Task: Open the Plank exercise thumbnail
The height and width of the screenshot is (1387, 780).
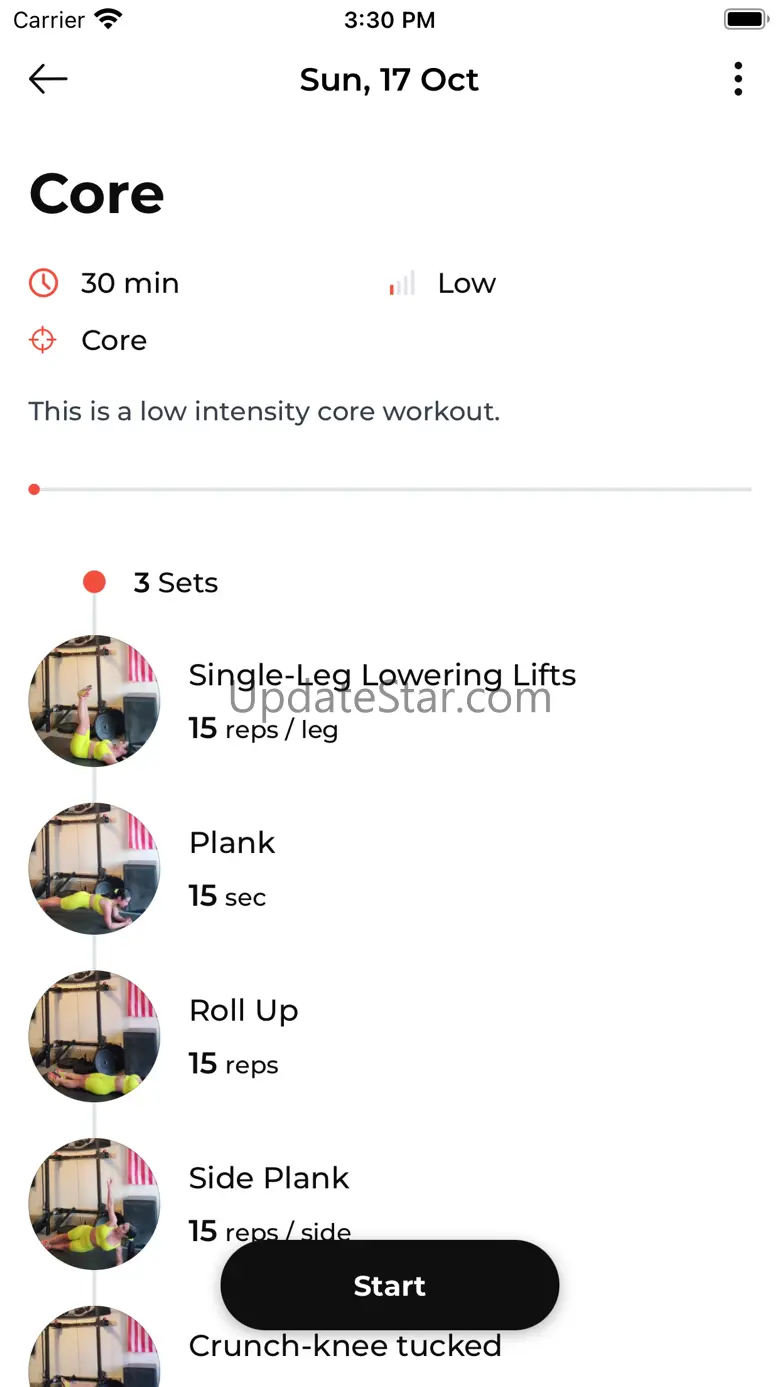Action: (x=94, y=868)
